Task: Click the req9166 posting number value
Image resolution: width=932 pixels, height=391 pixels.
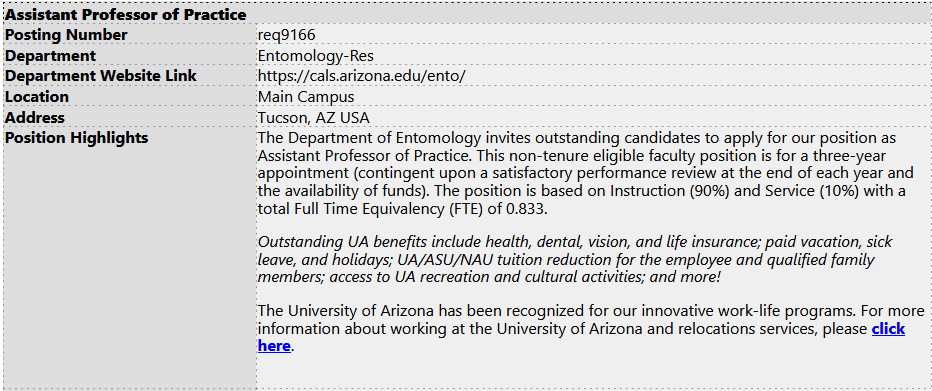Action: 286,35
